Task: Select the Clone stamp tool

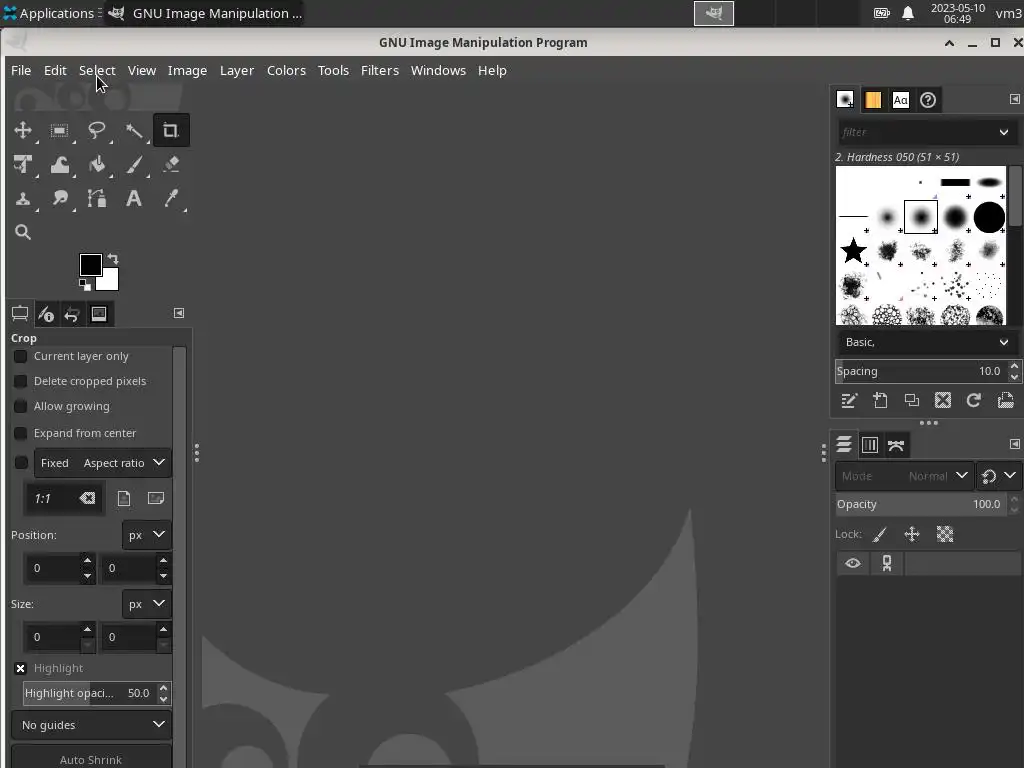Action: point(23,198)
